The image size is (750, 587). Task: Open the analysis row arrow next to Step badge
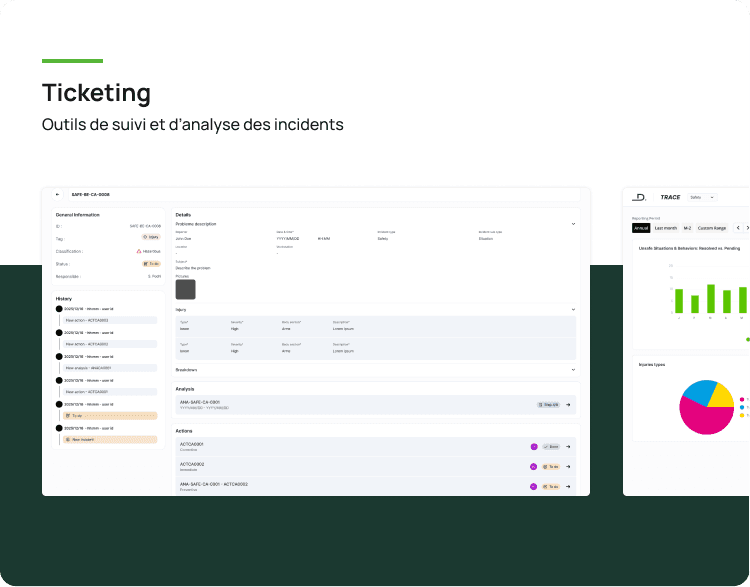pyautogui.click(x=568, y=405)
